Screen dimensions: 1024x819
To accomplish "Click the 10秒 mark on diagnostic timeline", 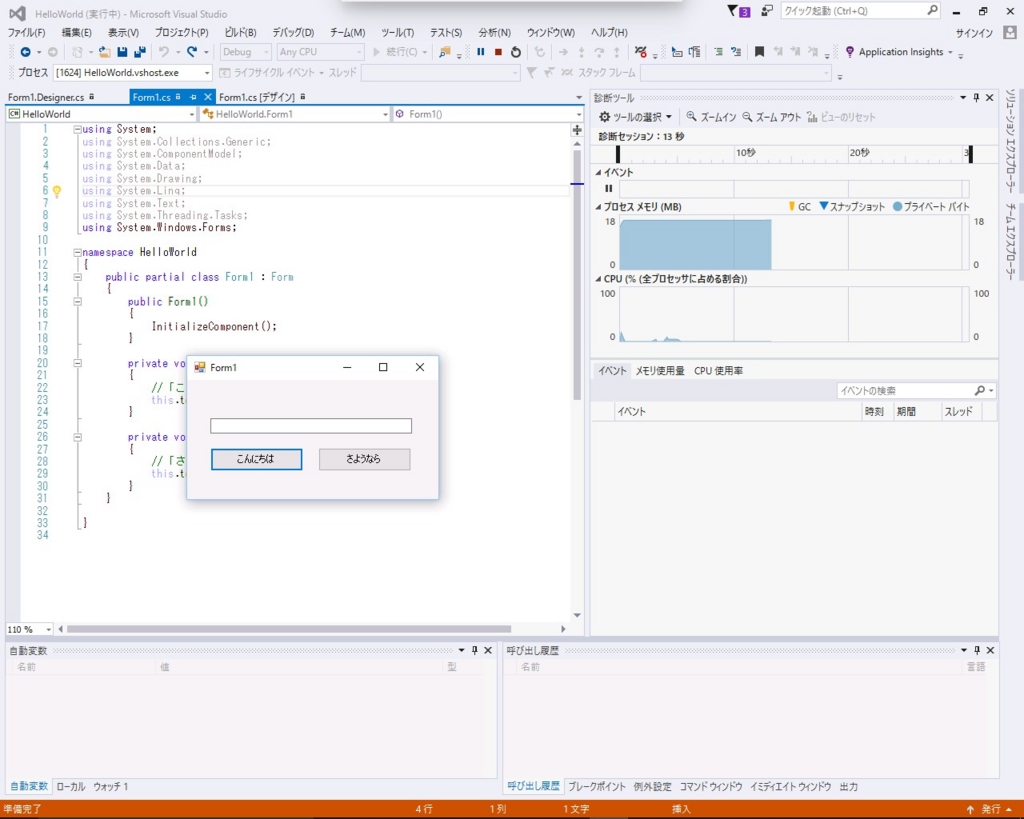I will point(746,153).
